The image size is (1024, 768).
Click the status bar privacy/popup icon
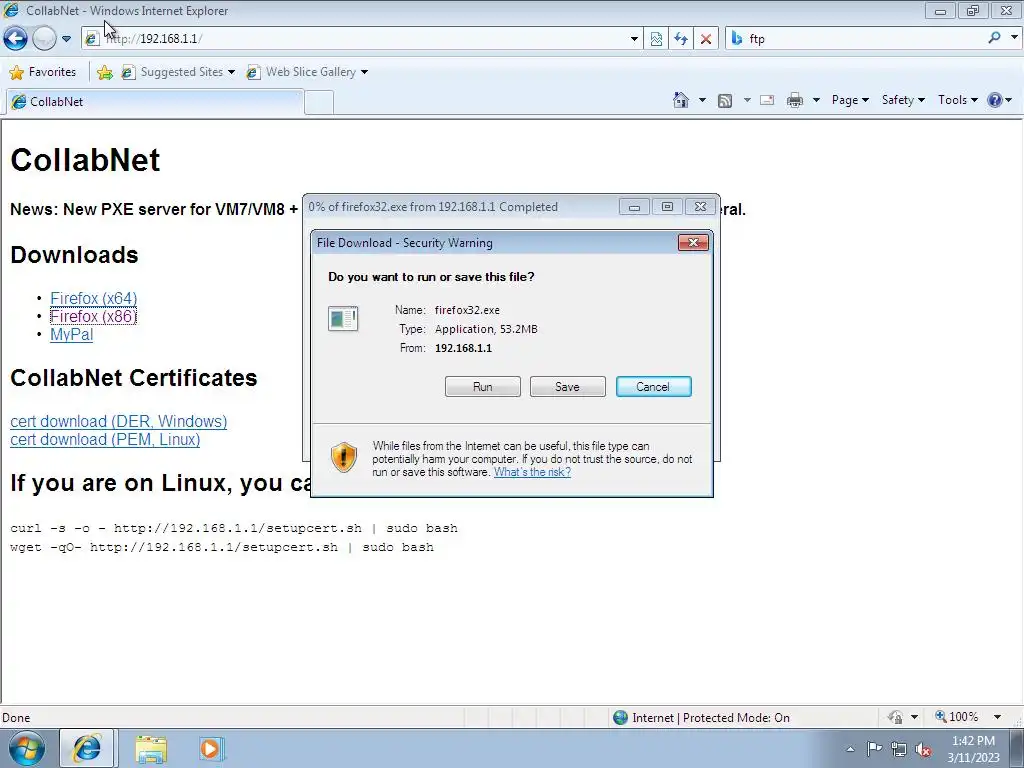point(895,717)
